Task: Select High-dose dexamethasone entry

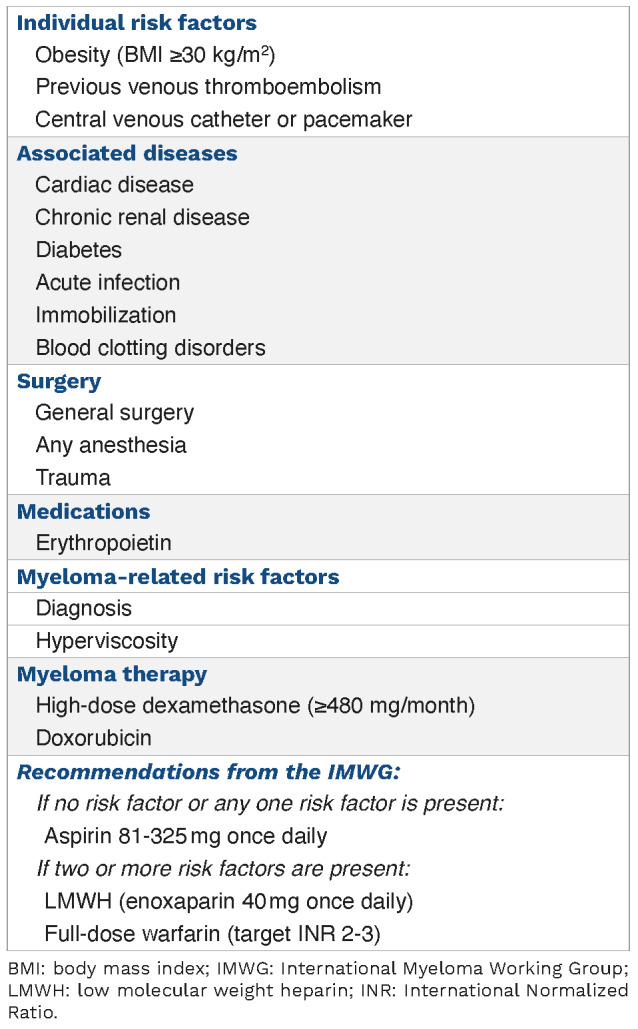Action: coord(255,706)
